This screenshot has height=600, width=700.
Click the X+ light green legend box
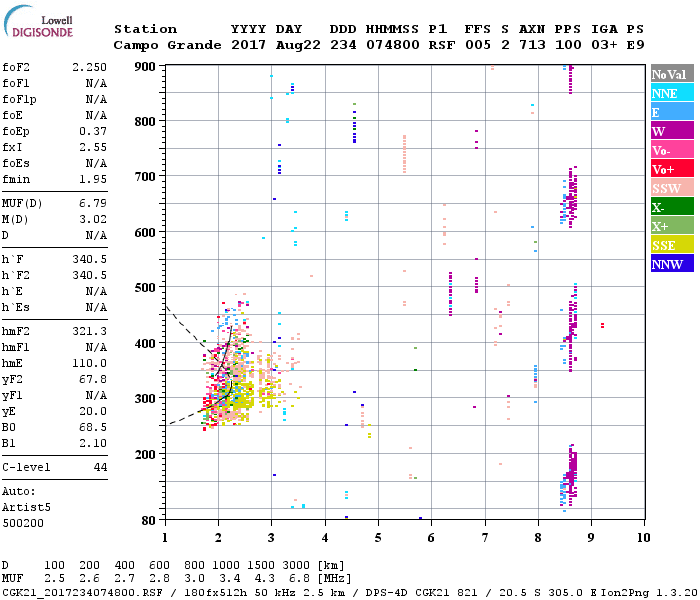click(x=672, y=226)
